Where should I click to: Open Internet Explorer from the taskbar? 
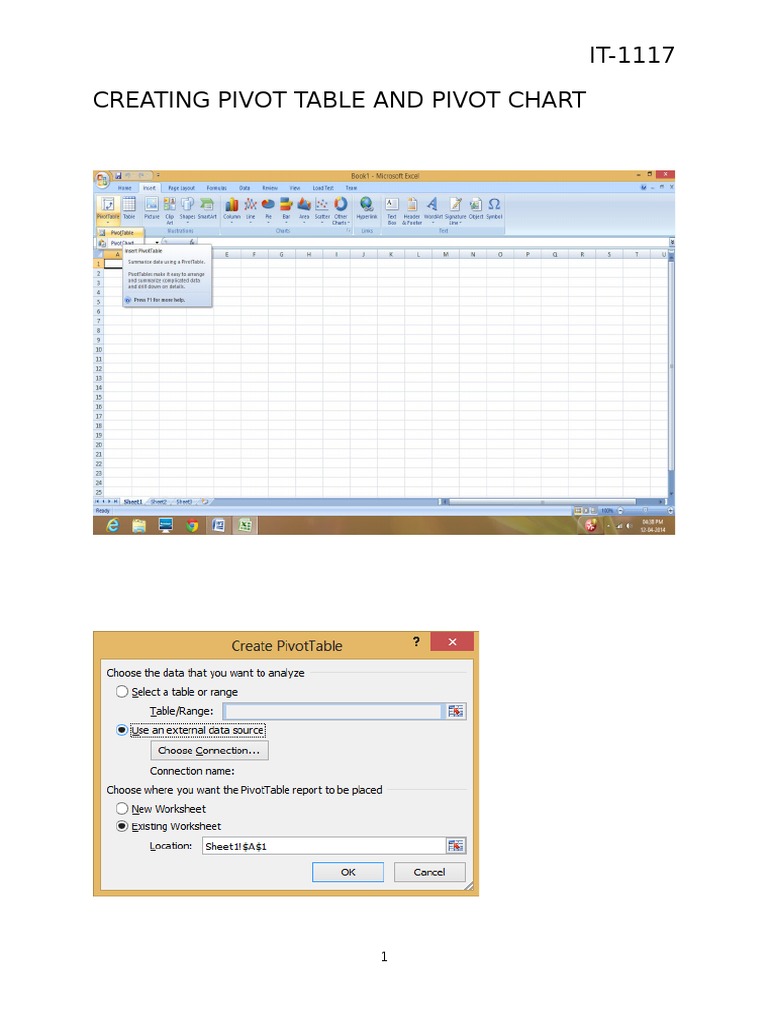tap(112, 525)
